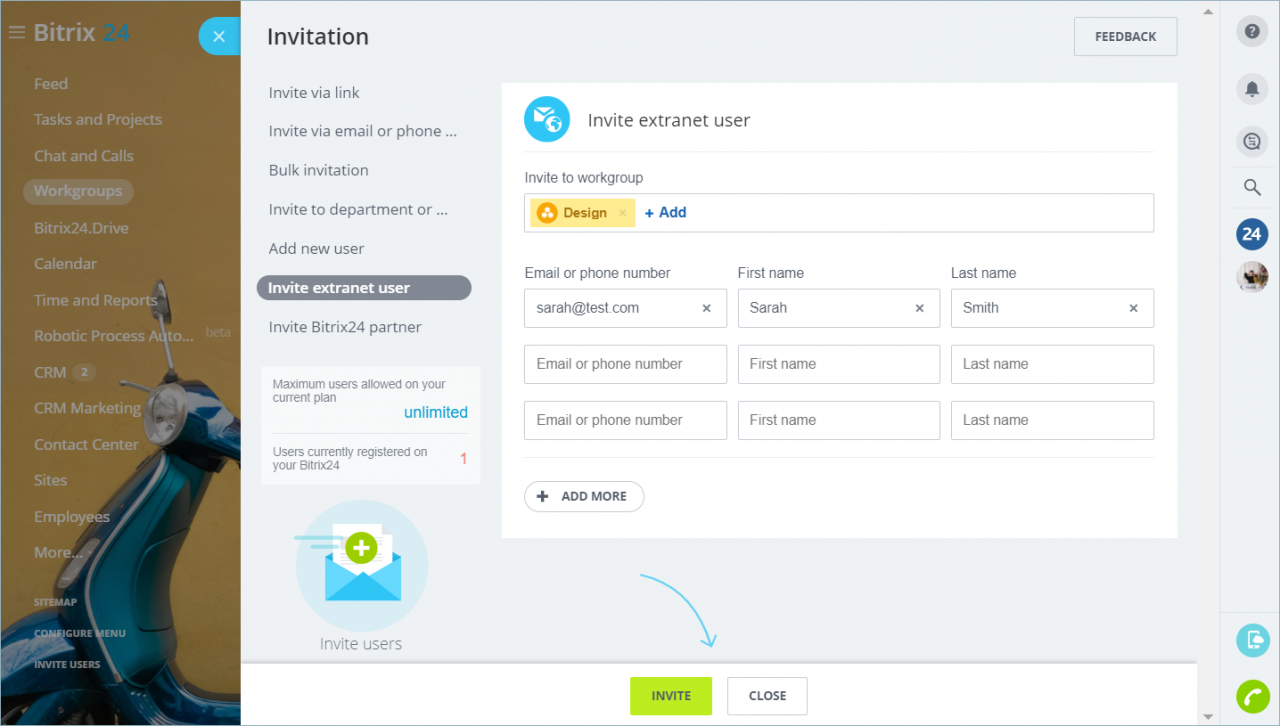
Task: Select Invite extranet user menu item
Action: coord(364,288)
